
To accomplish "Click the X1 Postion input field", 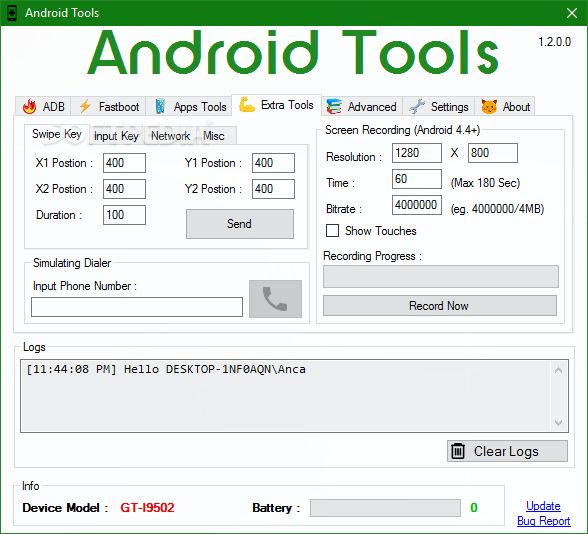I will 124,163.
